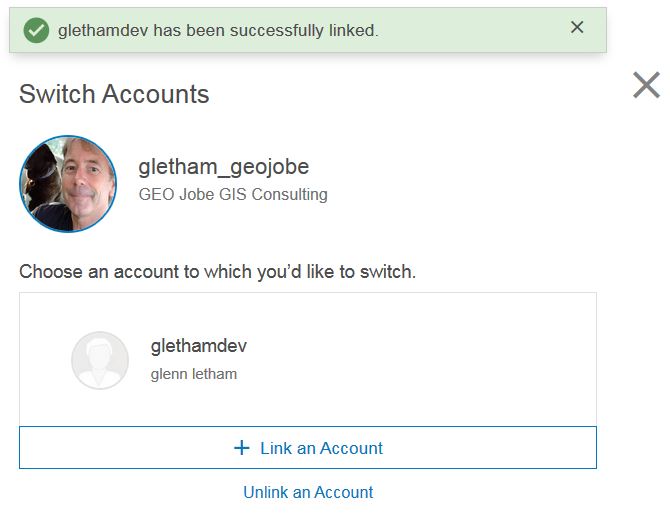670x517 pixels.
Task: Click the gletham_geojobe profile photo
Action: tap(68, 184)
